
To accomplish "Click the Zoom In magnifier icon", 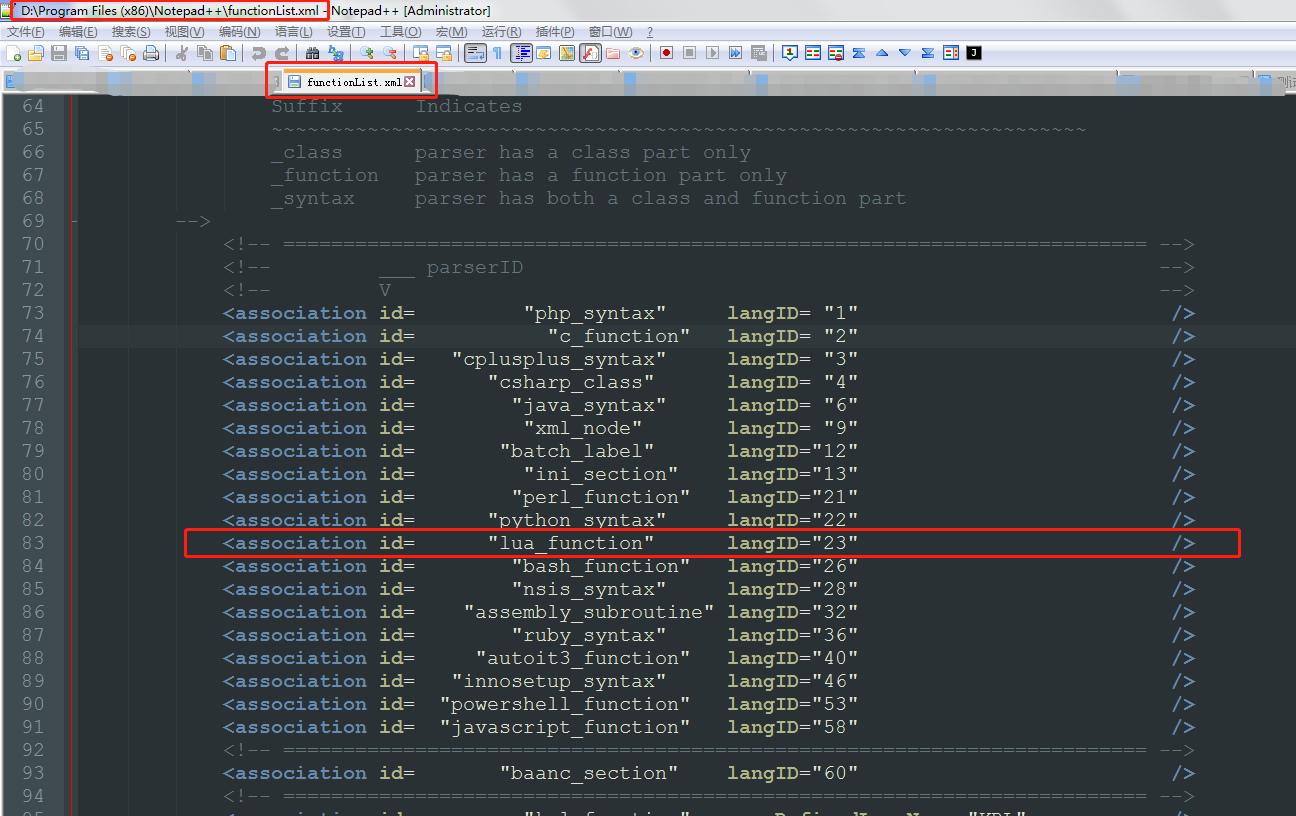I will [369, 52].
